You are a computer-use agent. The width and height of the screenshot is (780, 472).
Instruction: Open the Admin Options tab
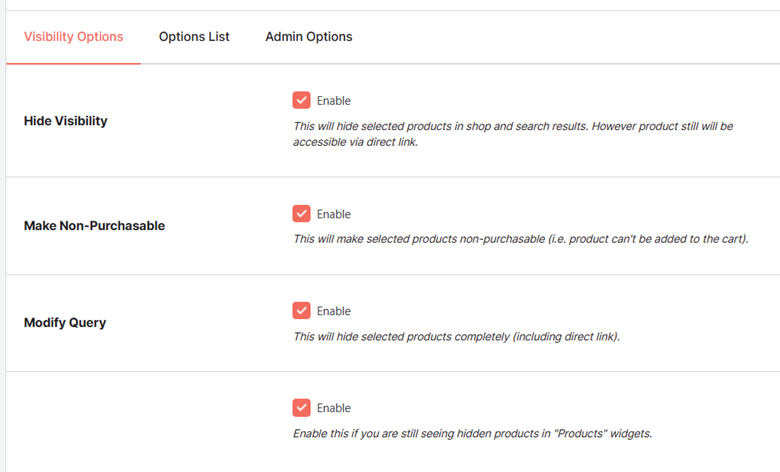[308, 37]
